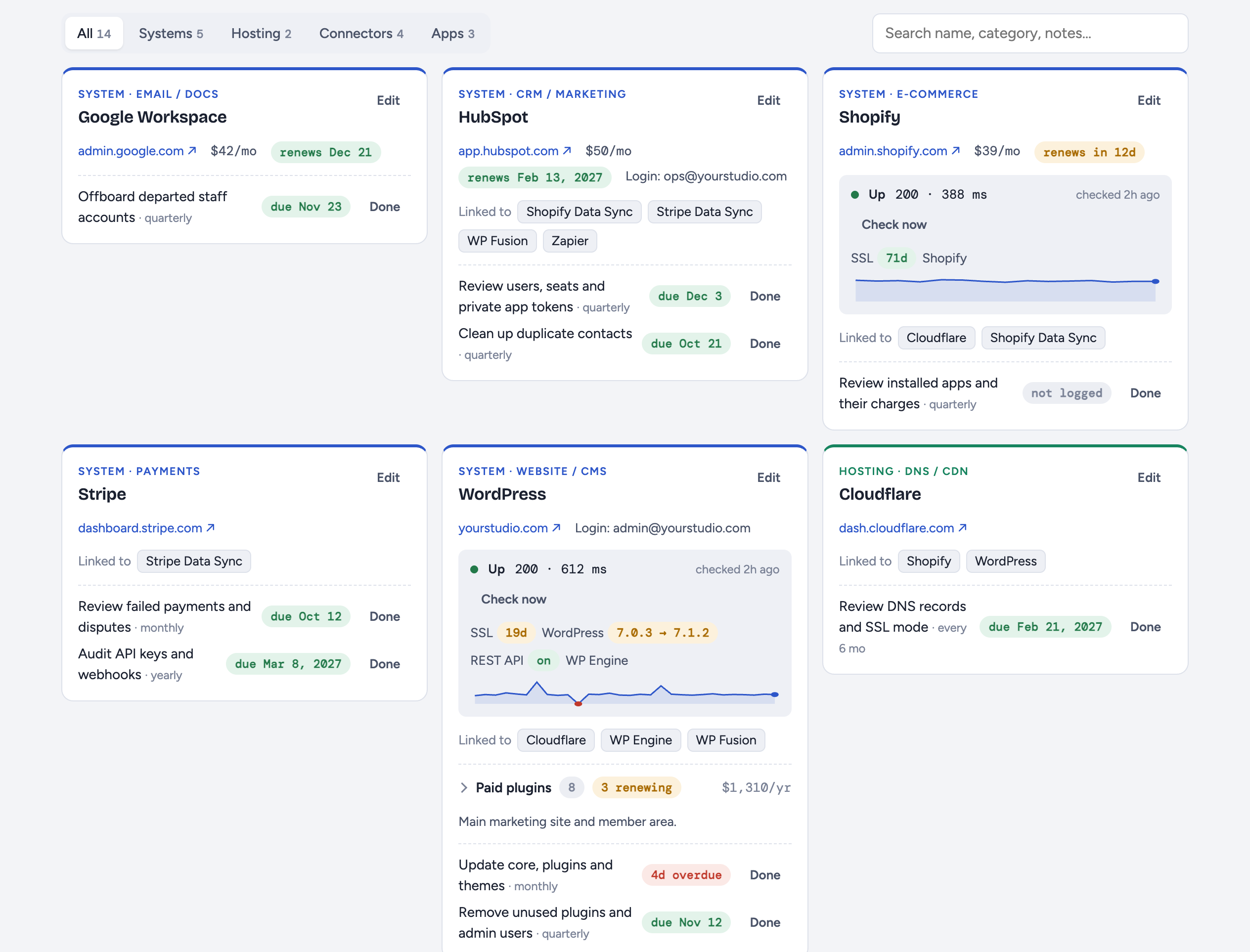The height and width of the screenshot is (952, 1250).
Task: Click the green Up status dot on Shopify
Action: pyautogui.click(x=855, y=195)
